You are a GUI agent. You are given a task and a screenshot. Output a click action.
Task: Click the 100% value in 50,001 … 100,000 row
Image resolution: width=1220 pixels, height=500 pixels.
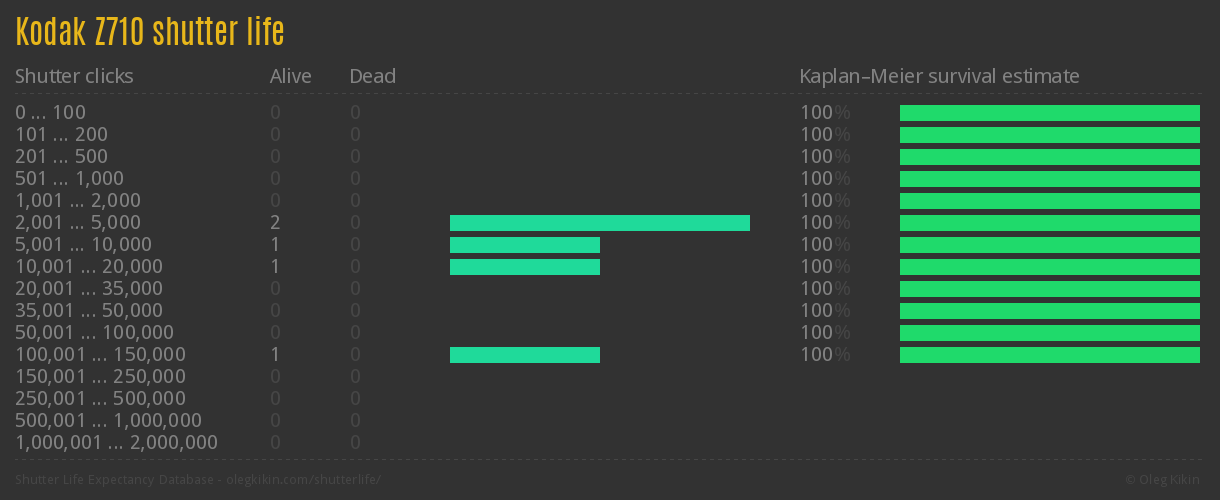[824, 332]
